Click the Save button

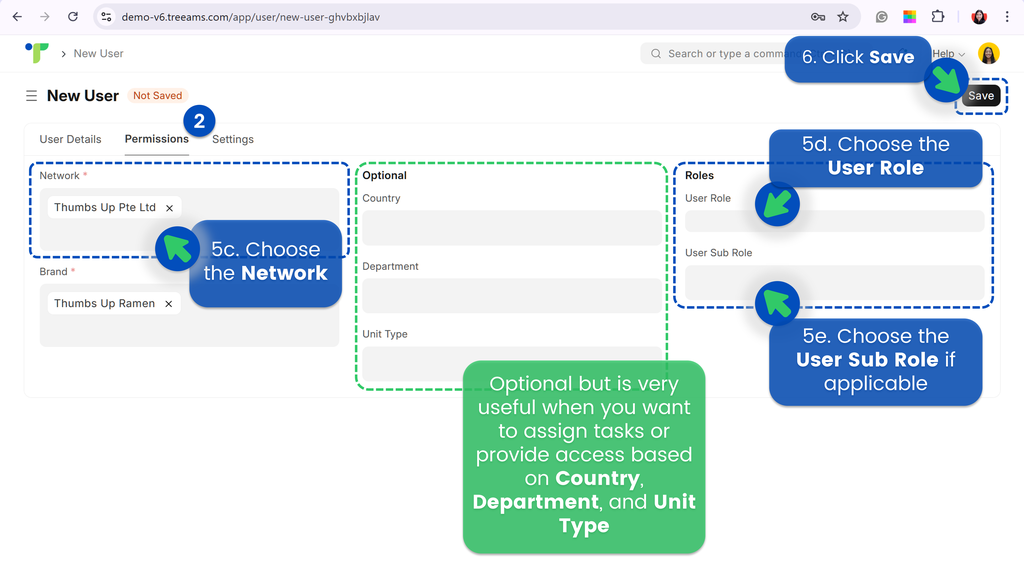click(980, 96)
